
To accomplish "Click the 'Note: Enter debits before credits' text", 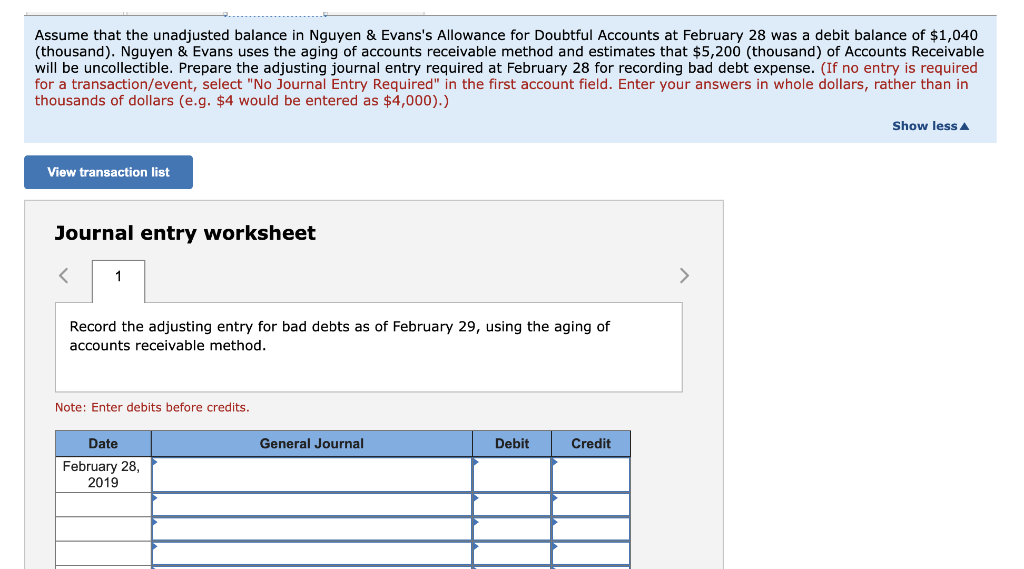I will click(152, 407).
